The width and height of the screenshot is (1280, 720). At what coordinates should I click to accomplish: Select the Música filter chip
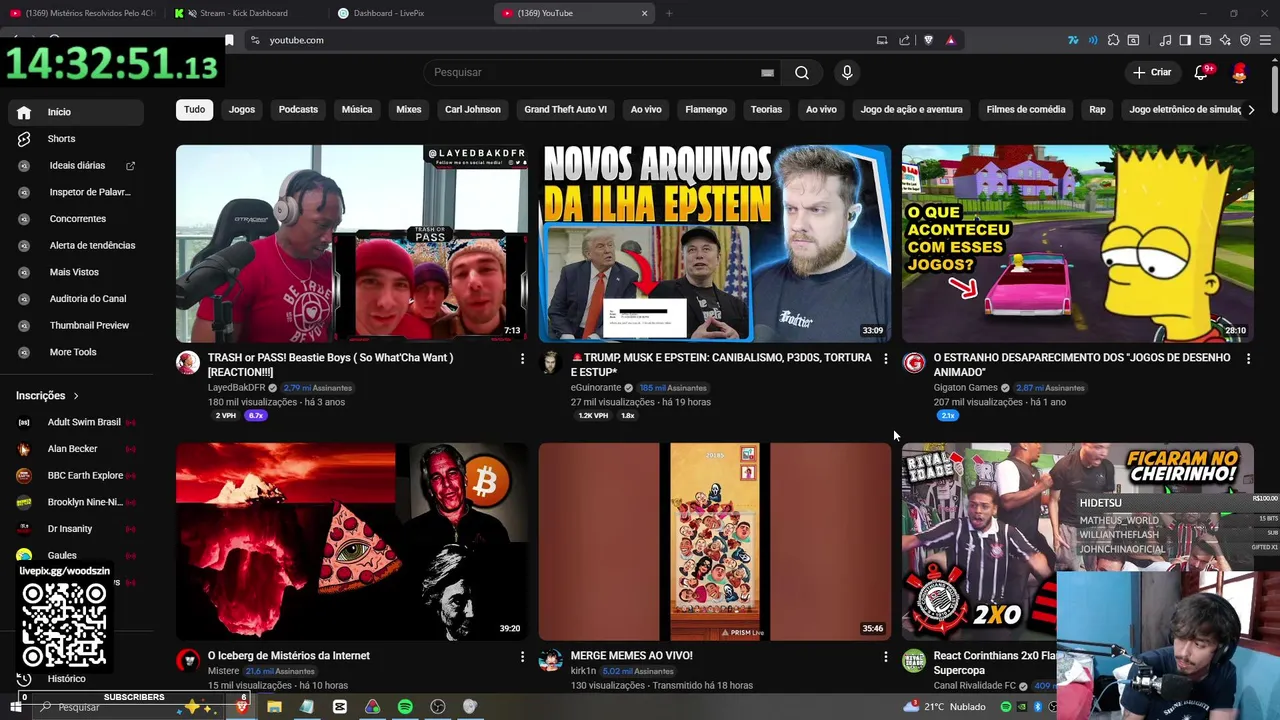click(357, 109)
